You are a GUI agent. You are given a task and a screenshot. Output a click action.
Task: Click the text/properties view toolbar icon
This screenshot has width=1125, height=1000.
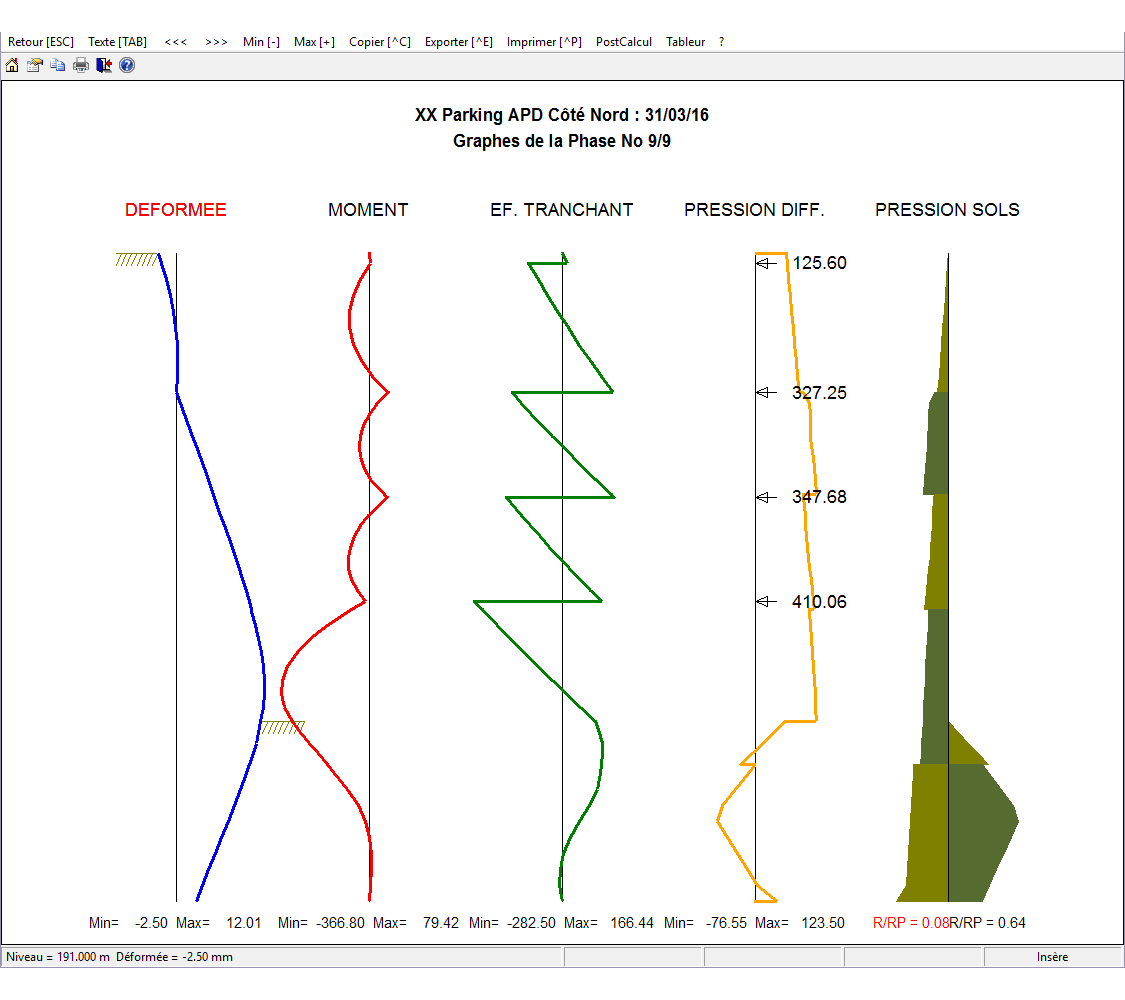[34, 65]
